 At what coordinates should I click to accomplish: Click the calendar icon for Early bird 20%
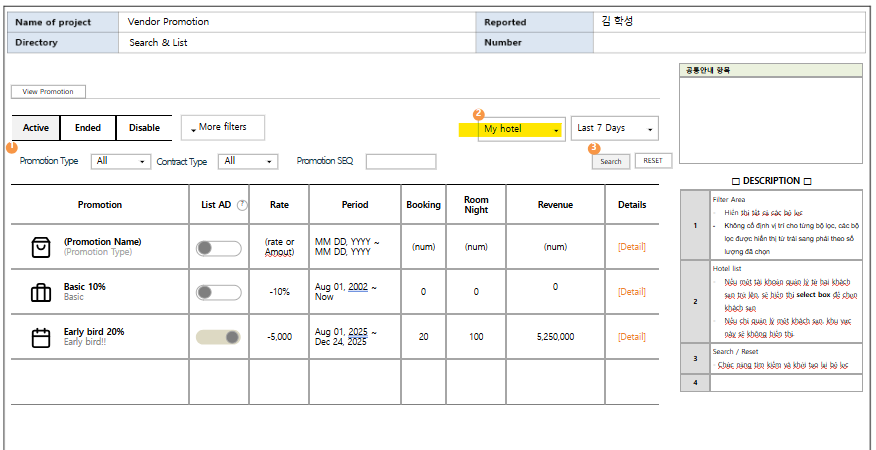41,337
